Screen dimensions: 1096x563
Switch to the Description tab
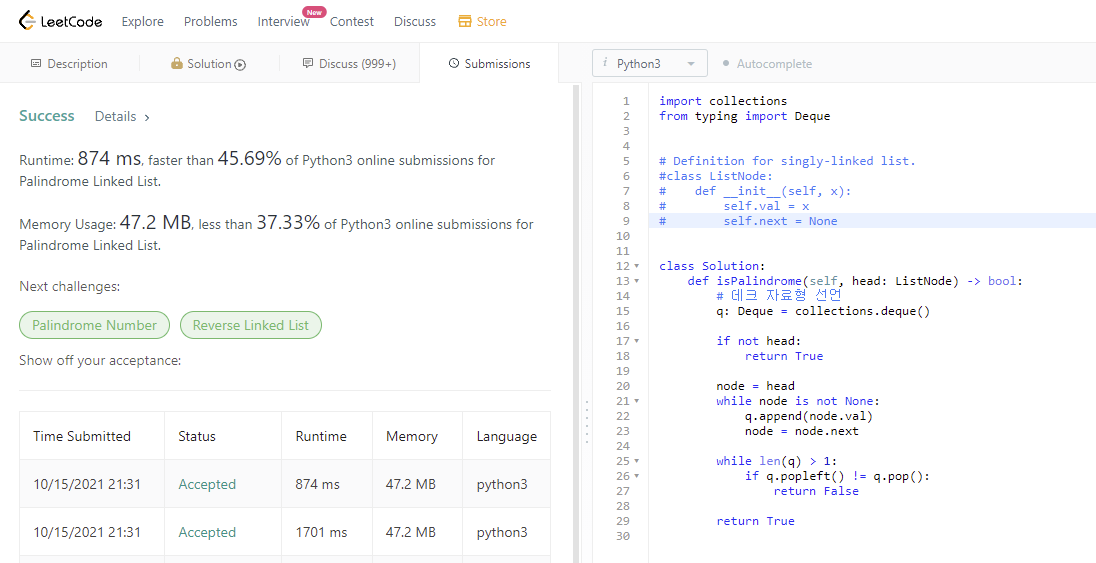point(70,64)
